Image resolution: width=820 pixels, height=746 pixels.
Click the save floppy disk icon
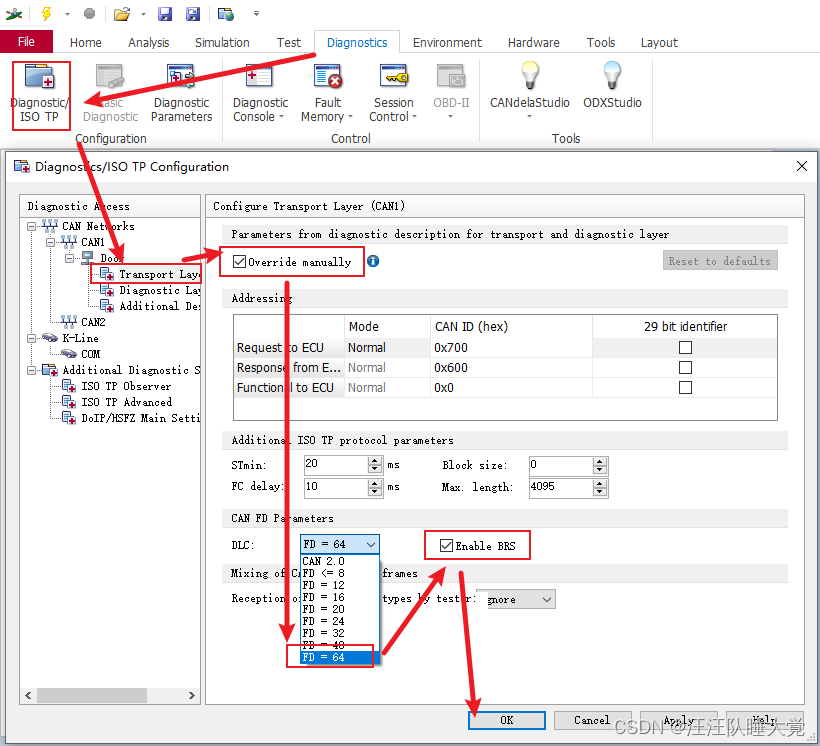pyautogui.click(x=165, y=14)
